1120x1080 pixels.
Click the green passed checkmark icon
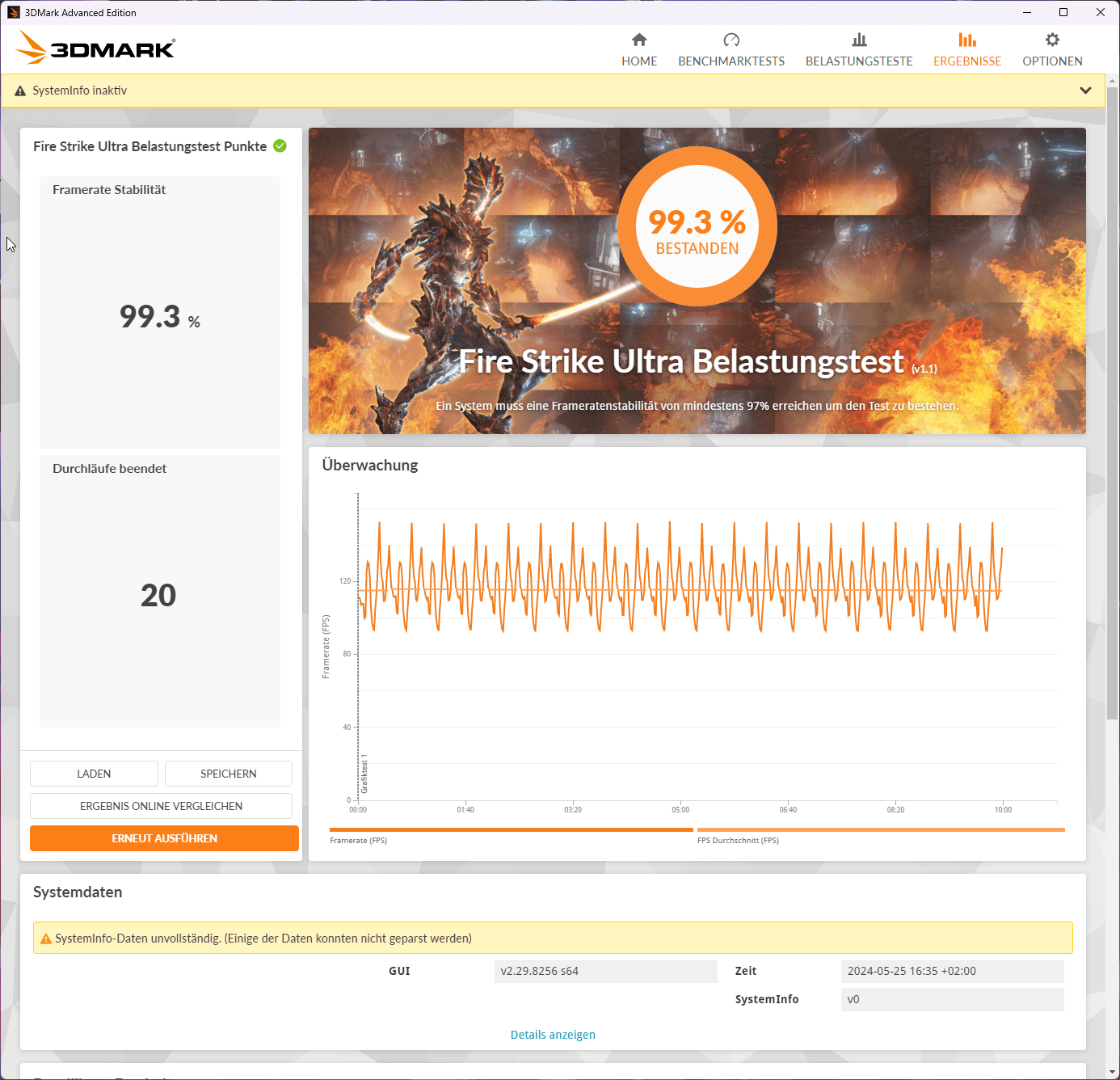click(x=280, y=146)
